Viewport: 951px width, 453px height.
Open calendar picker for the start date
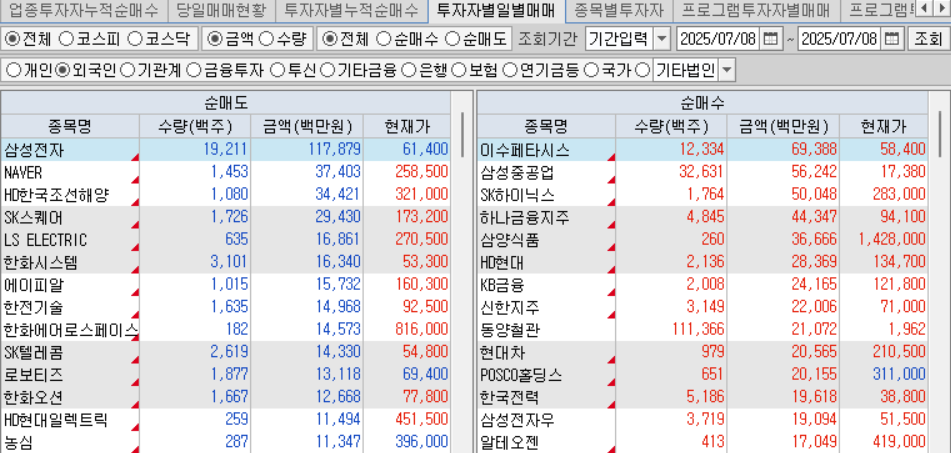[x=770, y=39]
